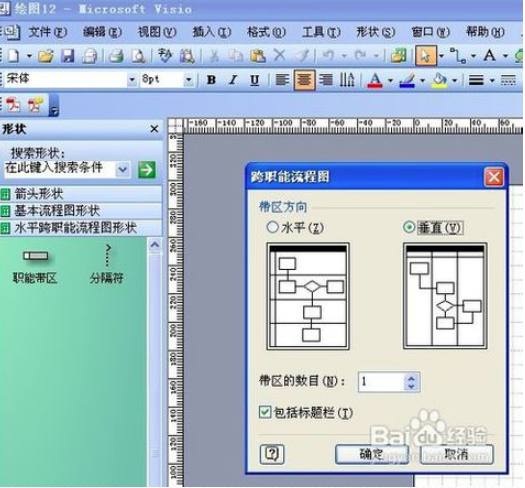Click the horizontal swimlane preview image
The height and width of the screenshot is (488, 525).
(x=308, y=296)
